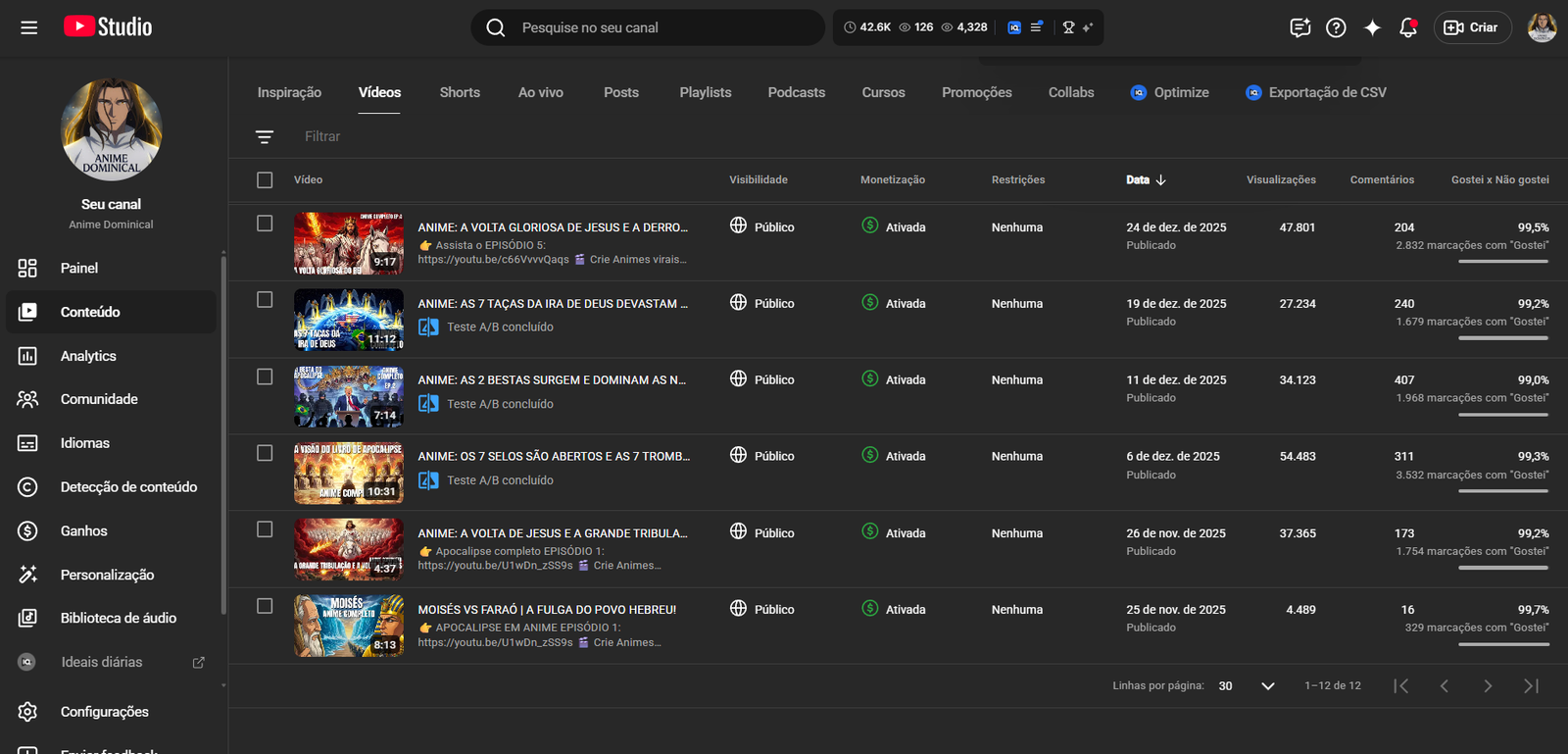The width and height of the screenshot is (1568, 754).
Task: Sort by Data column arrow
Action: coord(1161,179)
